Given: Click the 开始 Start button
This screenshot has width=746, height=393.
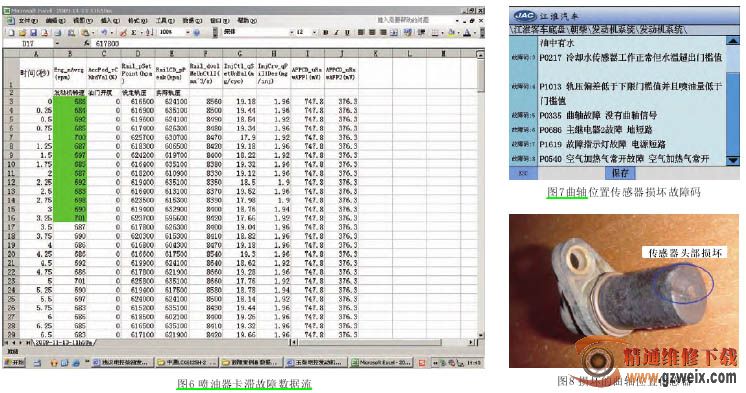Looking at the screenshot, I should pyautogui.click(x=14, y=363).
